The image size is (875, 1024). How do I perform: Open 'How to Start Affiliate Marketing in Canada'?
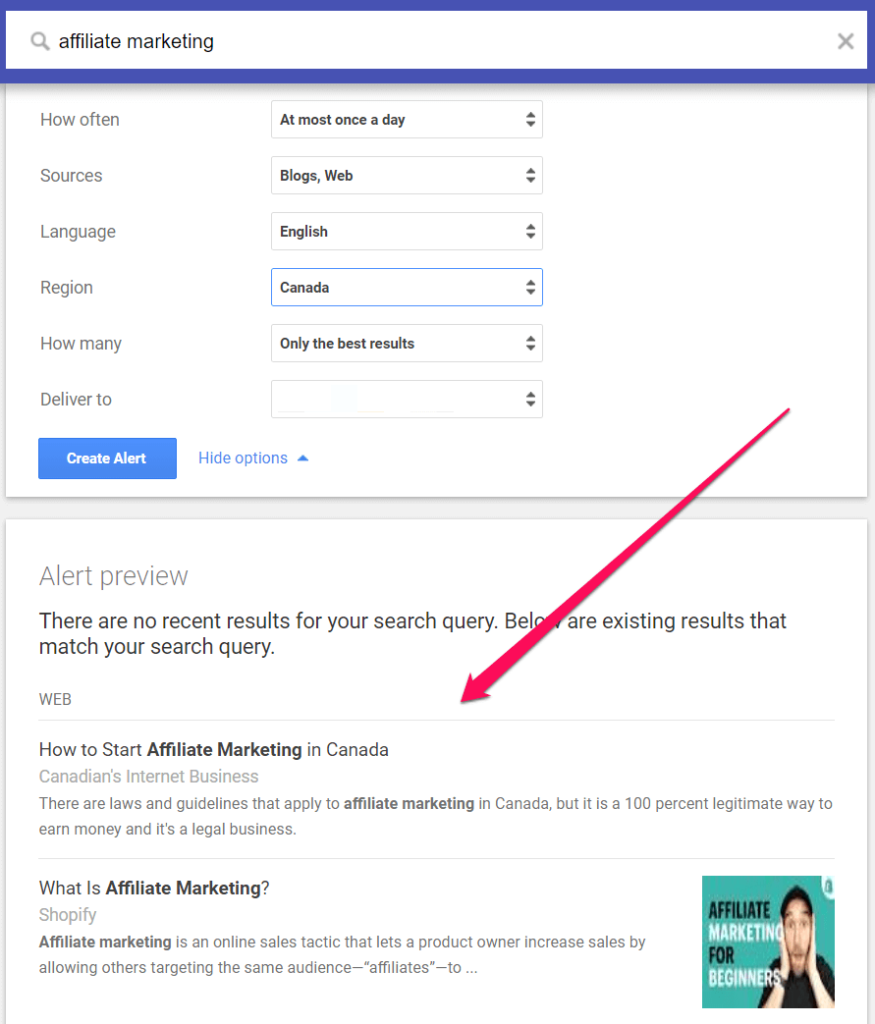tap(213, 749)
